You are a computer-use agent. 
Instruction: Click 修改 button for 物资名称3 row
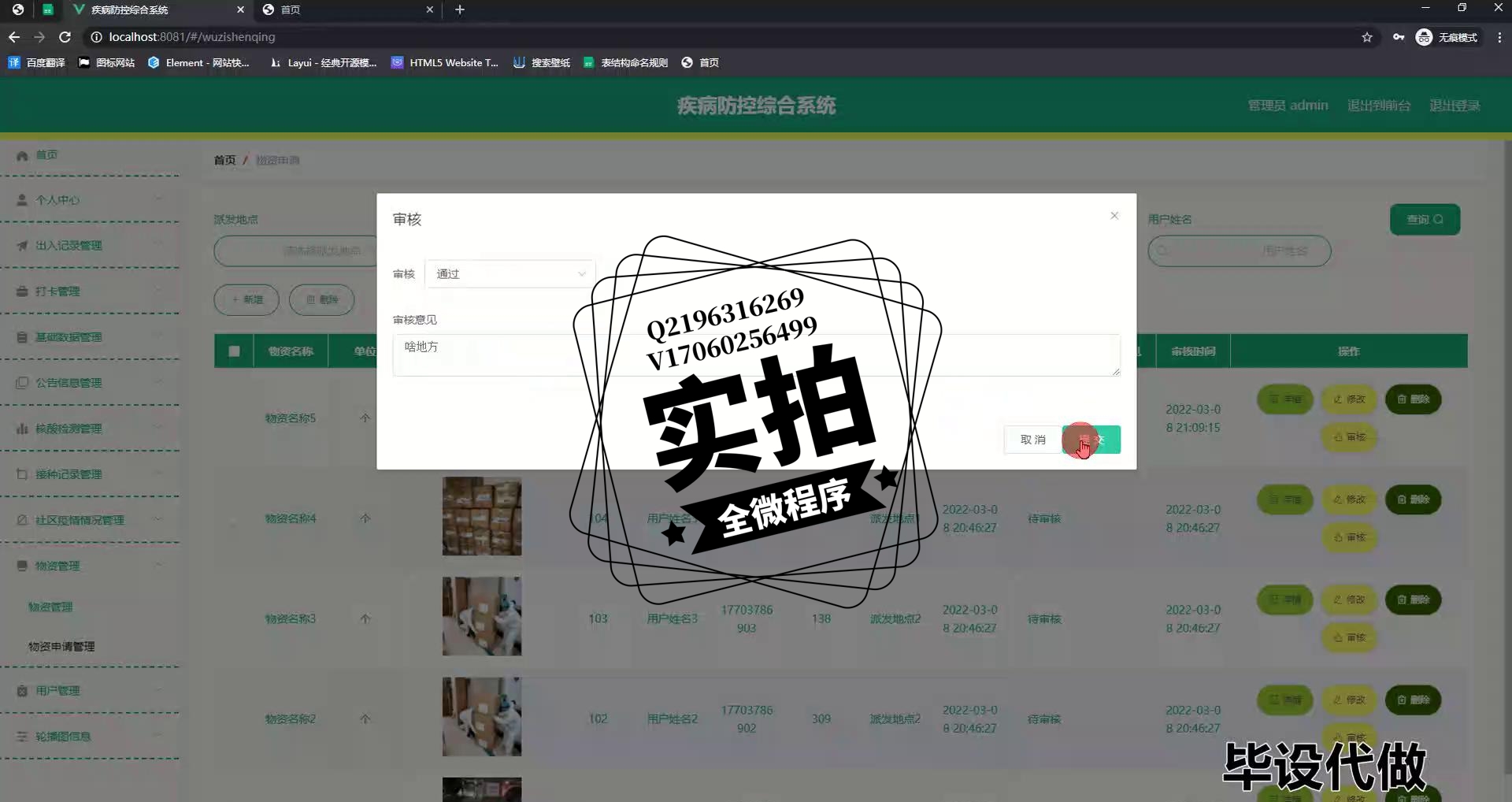(x=1349, y=600)
